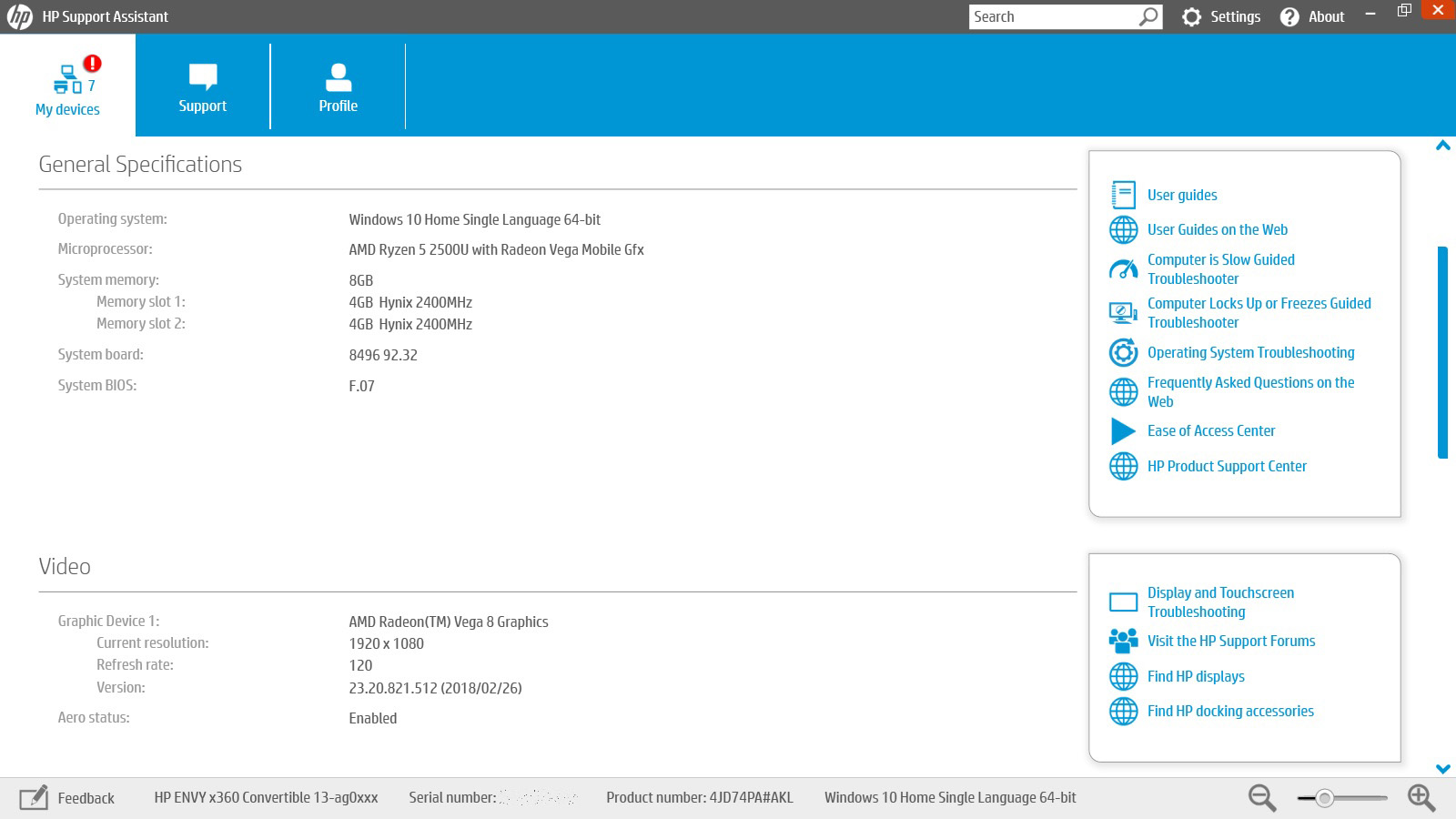The image size is (1456, 819).
Task: Click the red alert badge on My devices
Action: (92, 64)
